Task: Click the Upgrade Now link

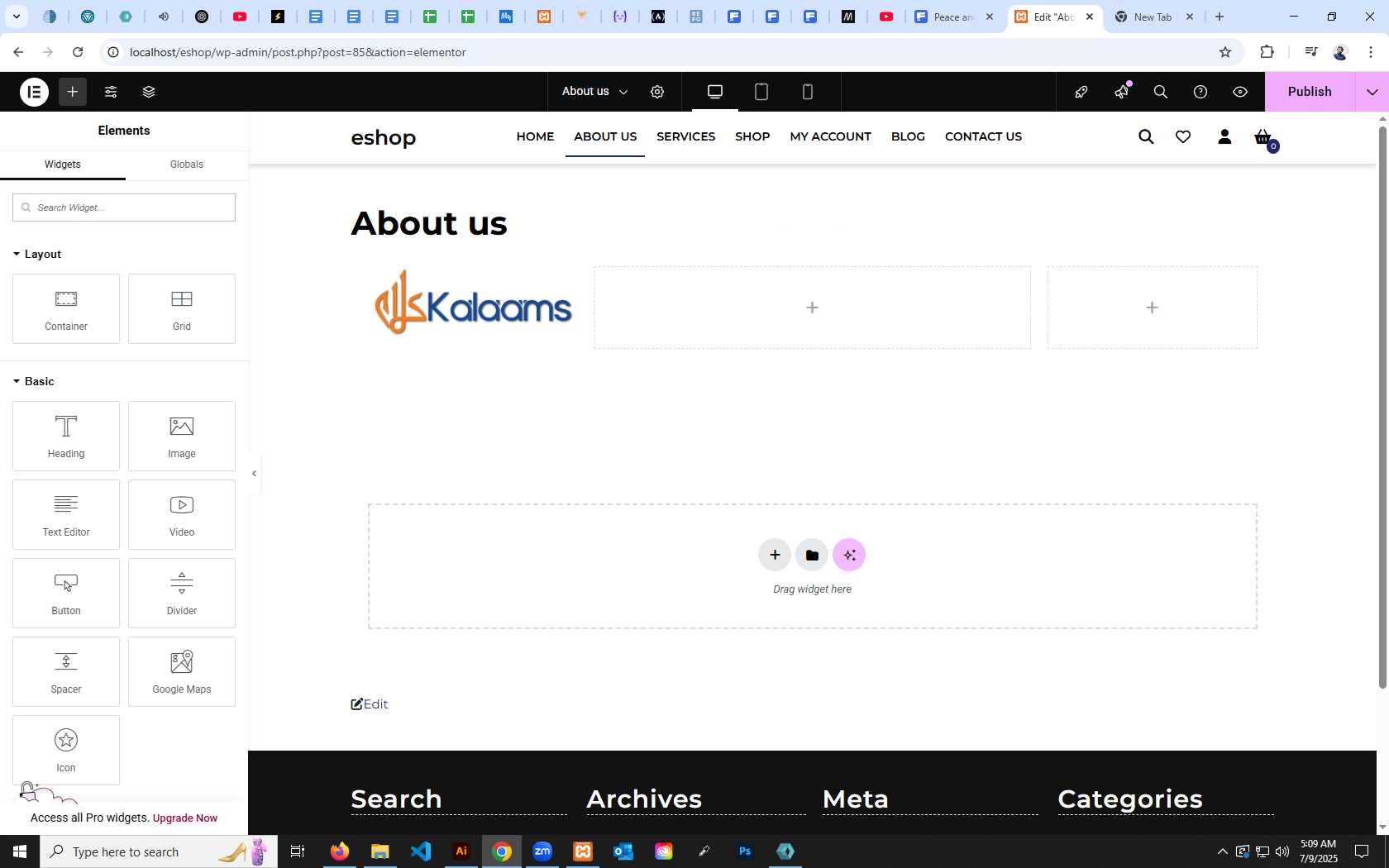Action: point(185,818)
